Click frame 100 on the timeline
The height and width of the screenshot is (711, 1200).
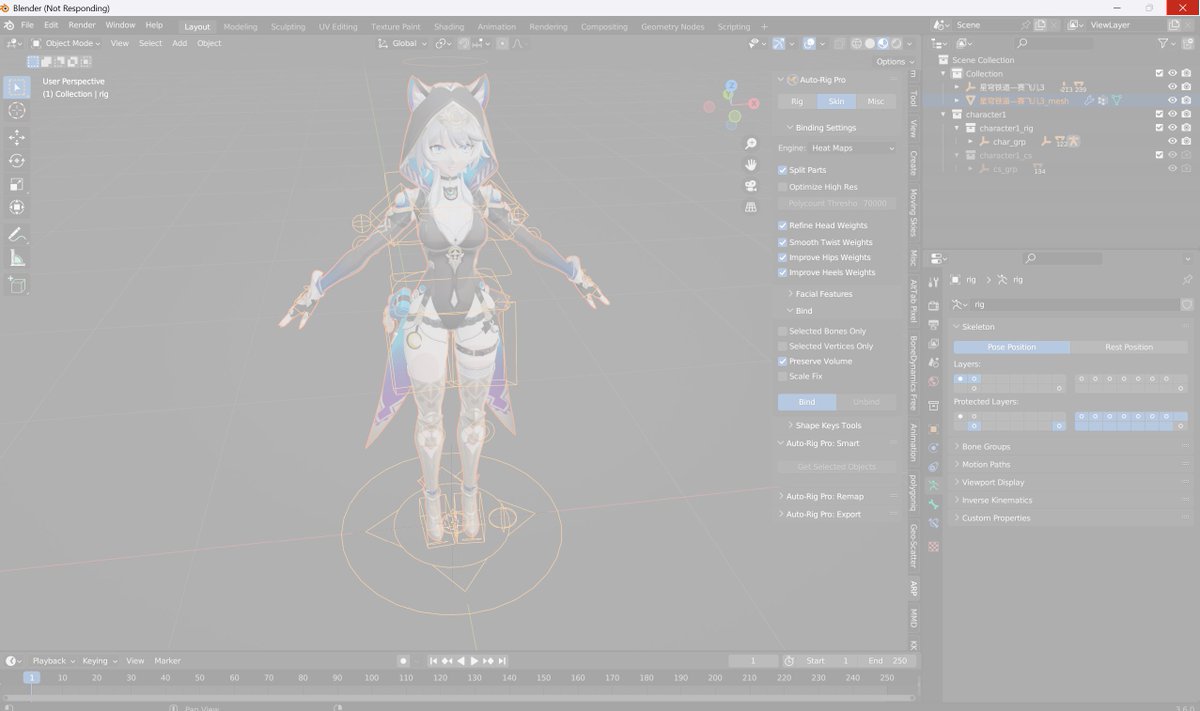pyautogui.click(x=372, y=677)
